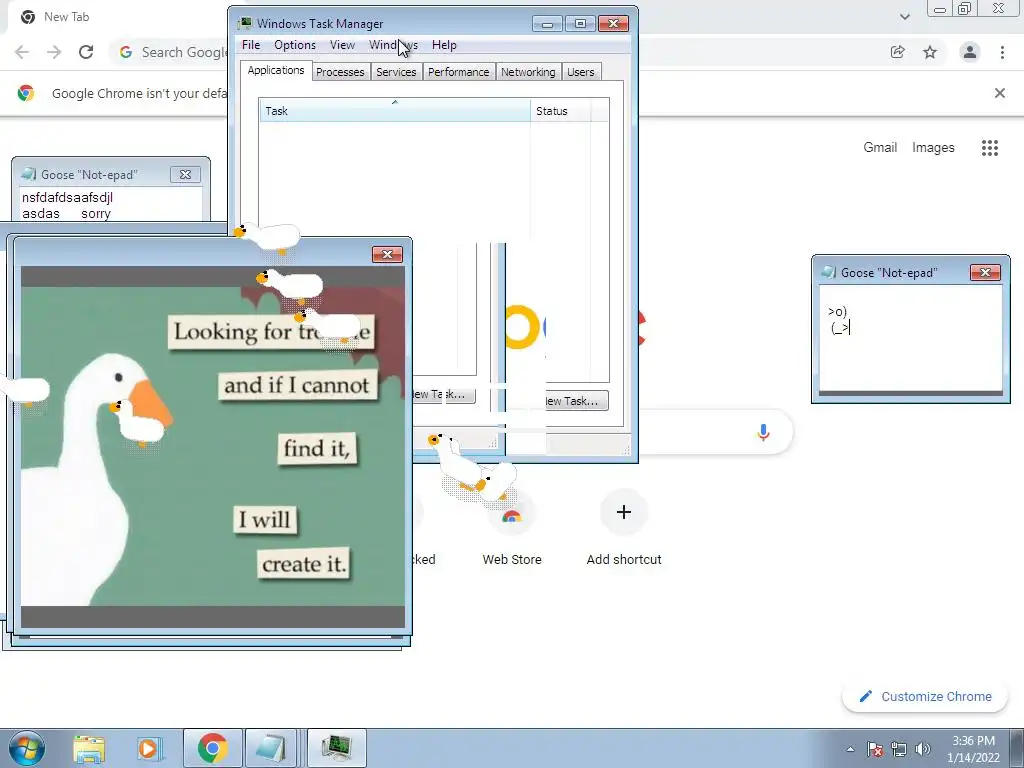Bookmark this tab with the star
Screen dimensions: 1024x768
[x=930, y=52]
